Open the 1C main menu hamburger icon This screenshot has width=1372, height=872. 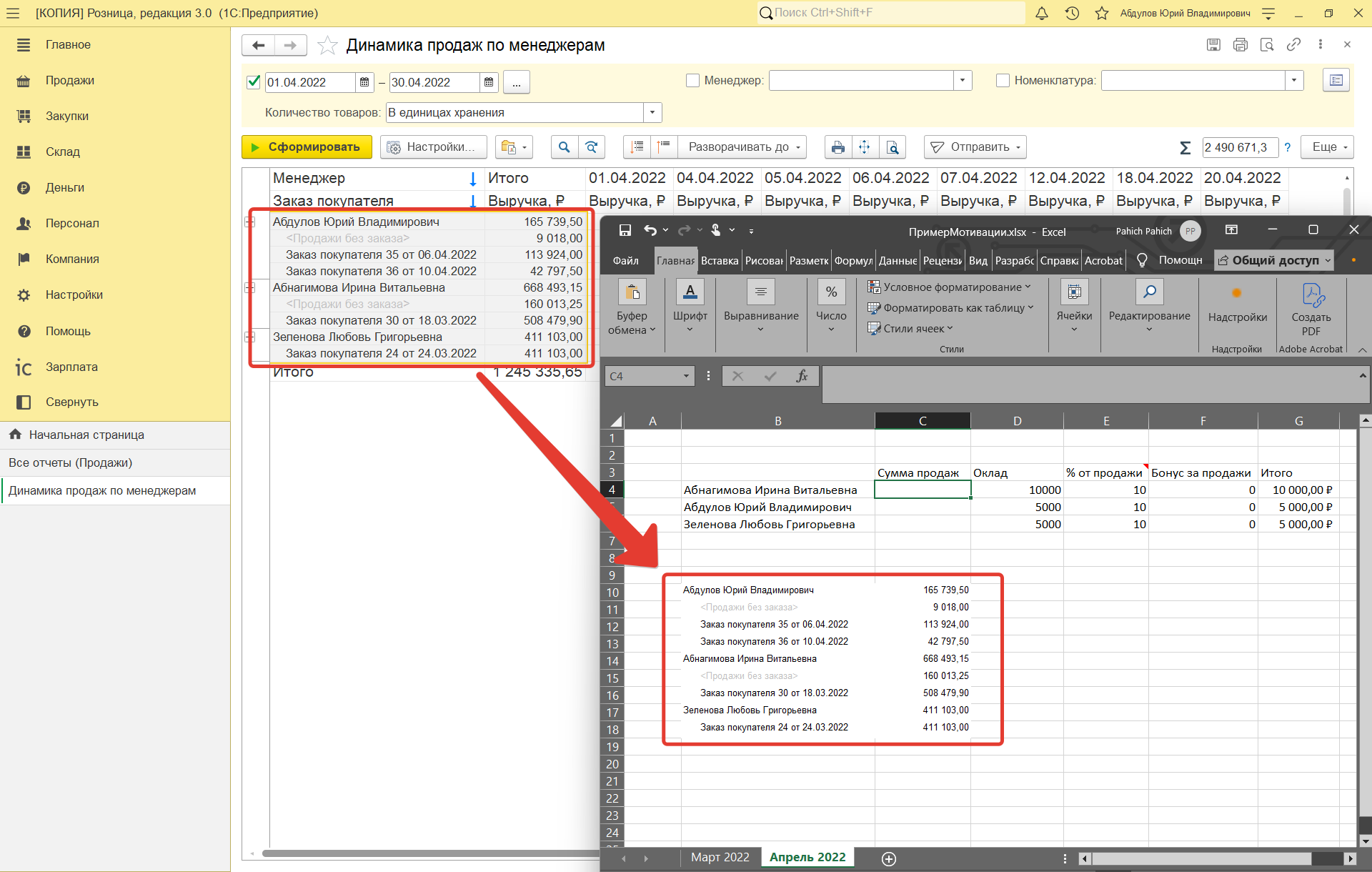(x=13, y=13)
